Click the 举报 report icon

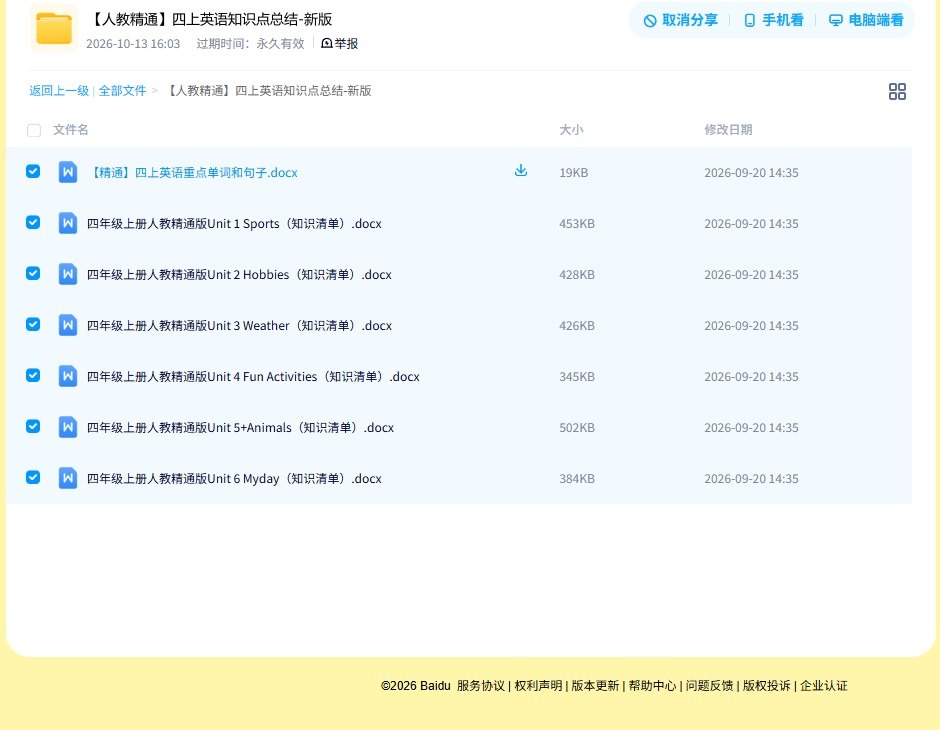coord(327,43)
